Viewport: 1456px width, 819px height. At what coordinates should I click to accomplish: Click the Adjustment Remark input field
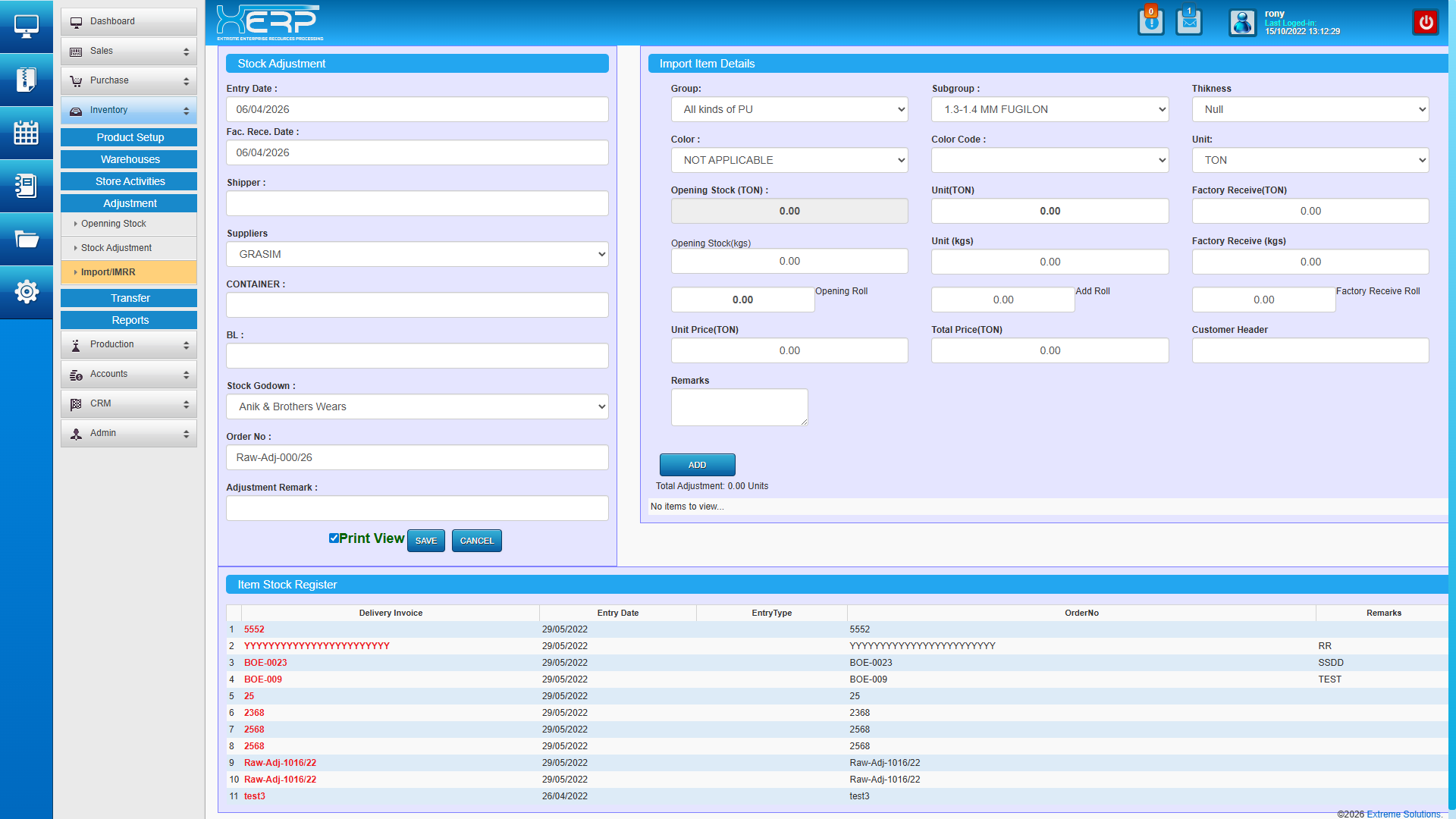[417, 508]
